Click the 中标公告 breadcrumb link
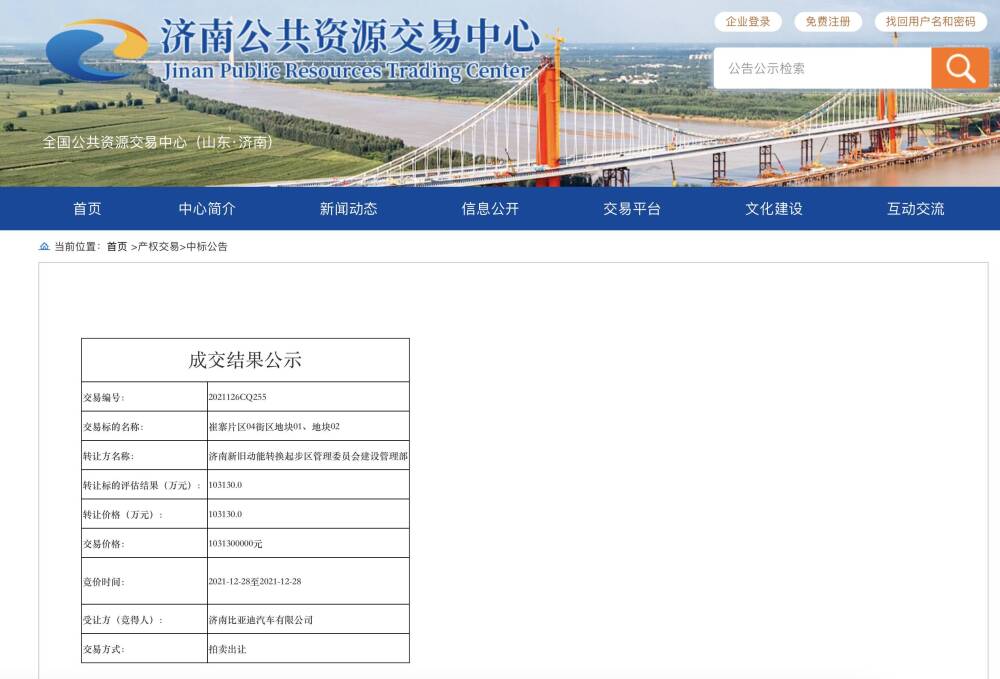Viewport: 1000px width, 679px height. pyautogui.click(x=207, y=247)
